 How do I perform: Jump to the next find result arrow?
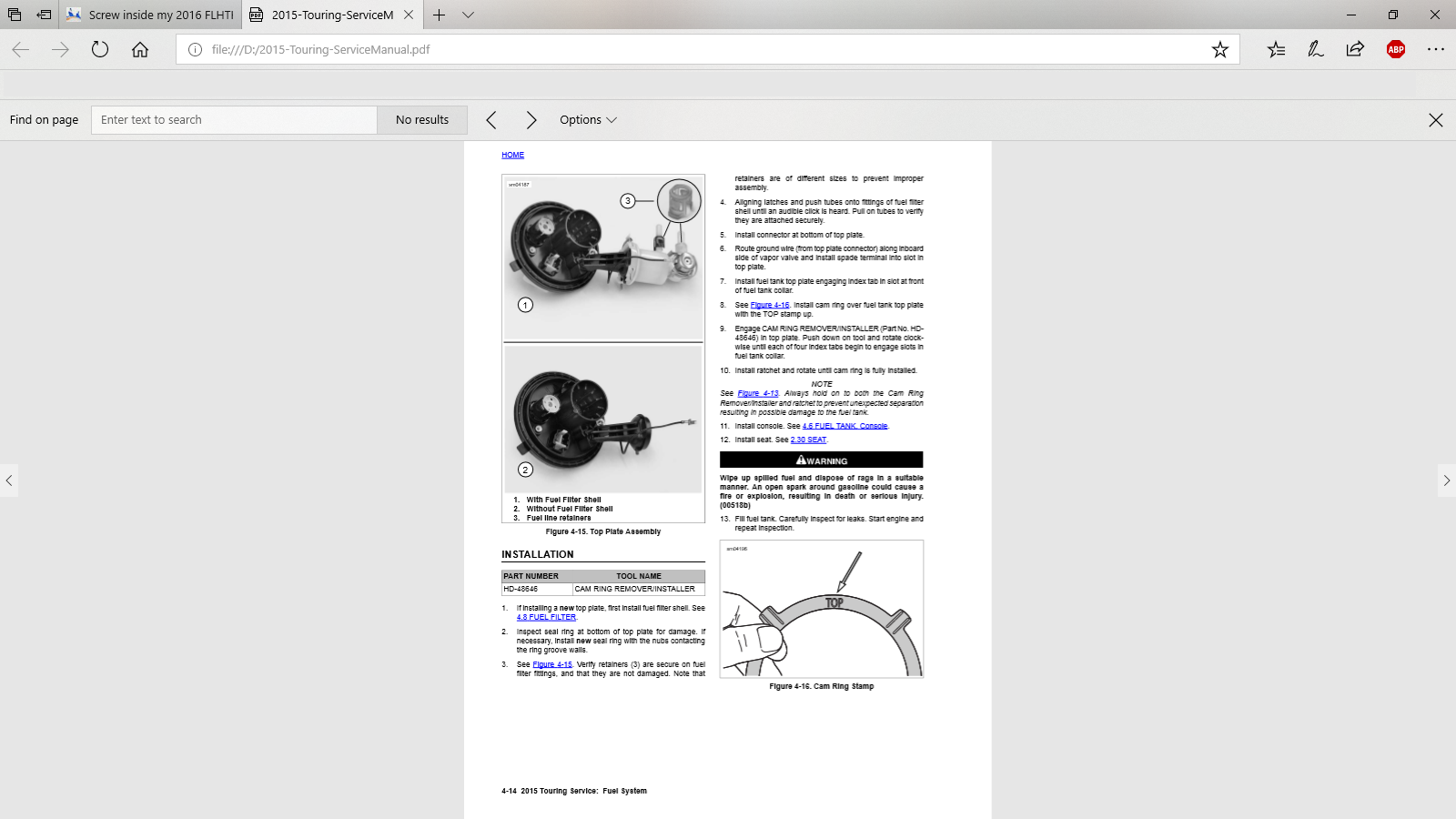pyautogui.click(x=531, y=120)
